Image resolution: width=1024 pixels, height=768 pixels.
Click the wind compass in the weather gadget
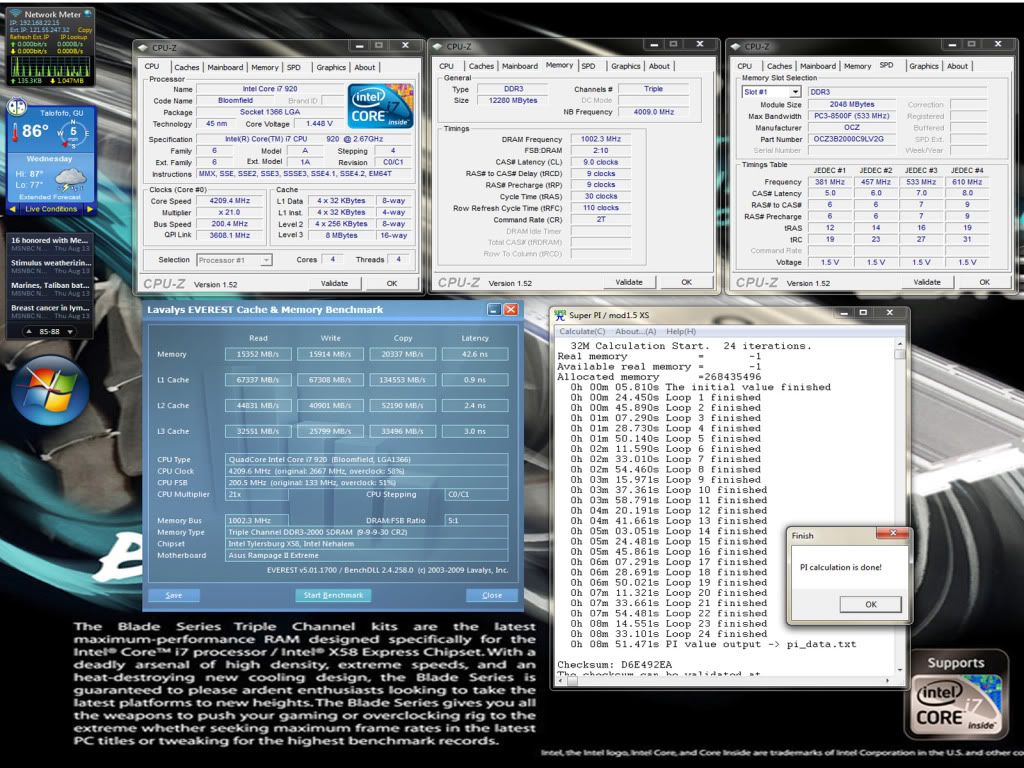[x=72, y=132]
